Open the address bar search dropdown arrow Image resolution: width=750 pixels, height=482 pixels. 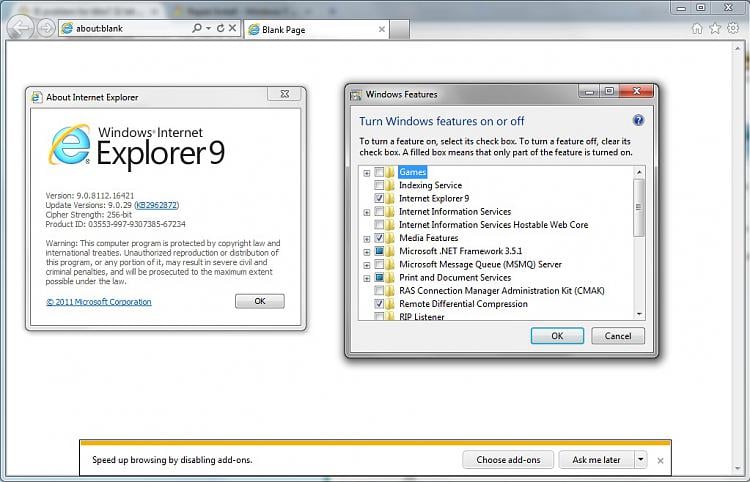[x=209, y=28]
